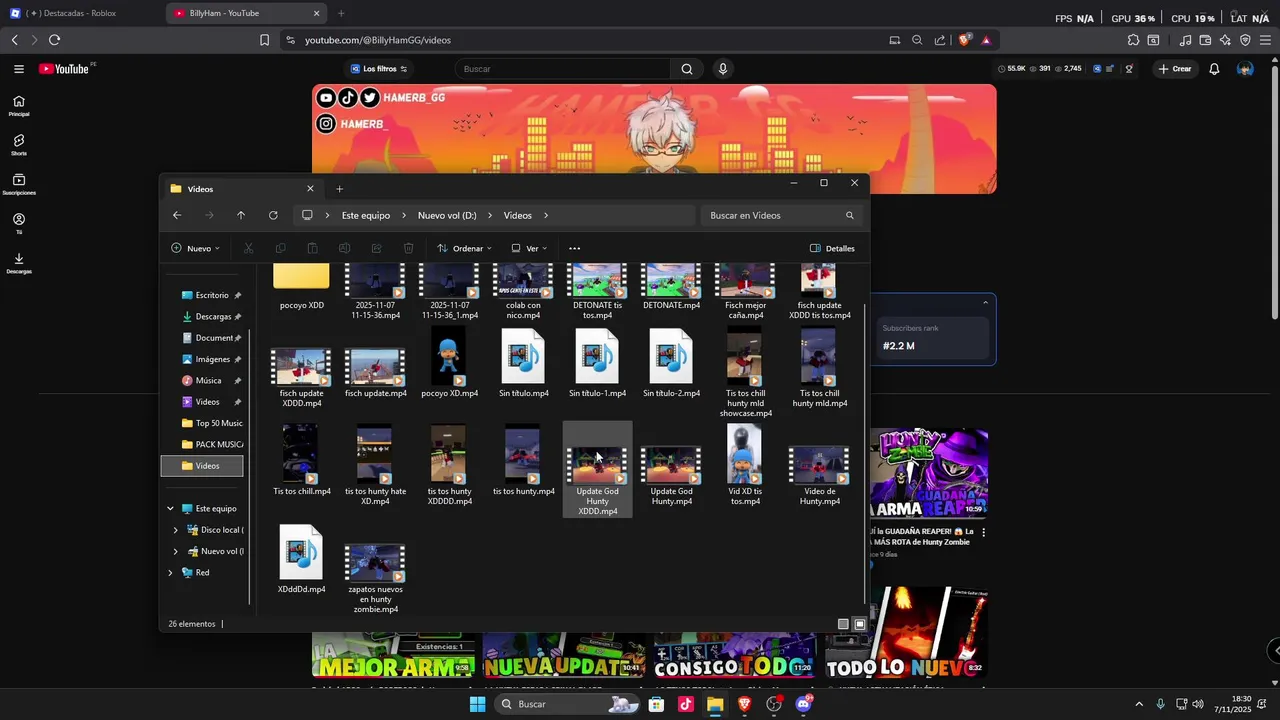Expand the Nuevo vol tree node
This screenshot has height=720, width=1280.
[x=176, y=551]
